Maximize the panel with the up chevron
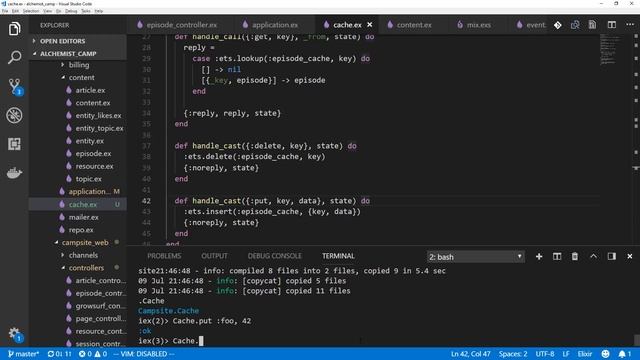The image size is (640, 360). tap(593, 256)
